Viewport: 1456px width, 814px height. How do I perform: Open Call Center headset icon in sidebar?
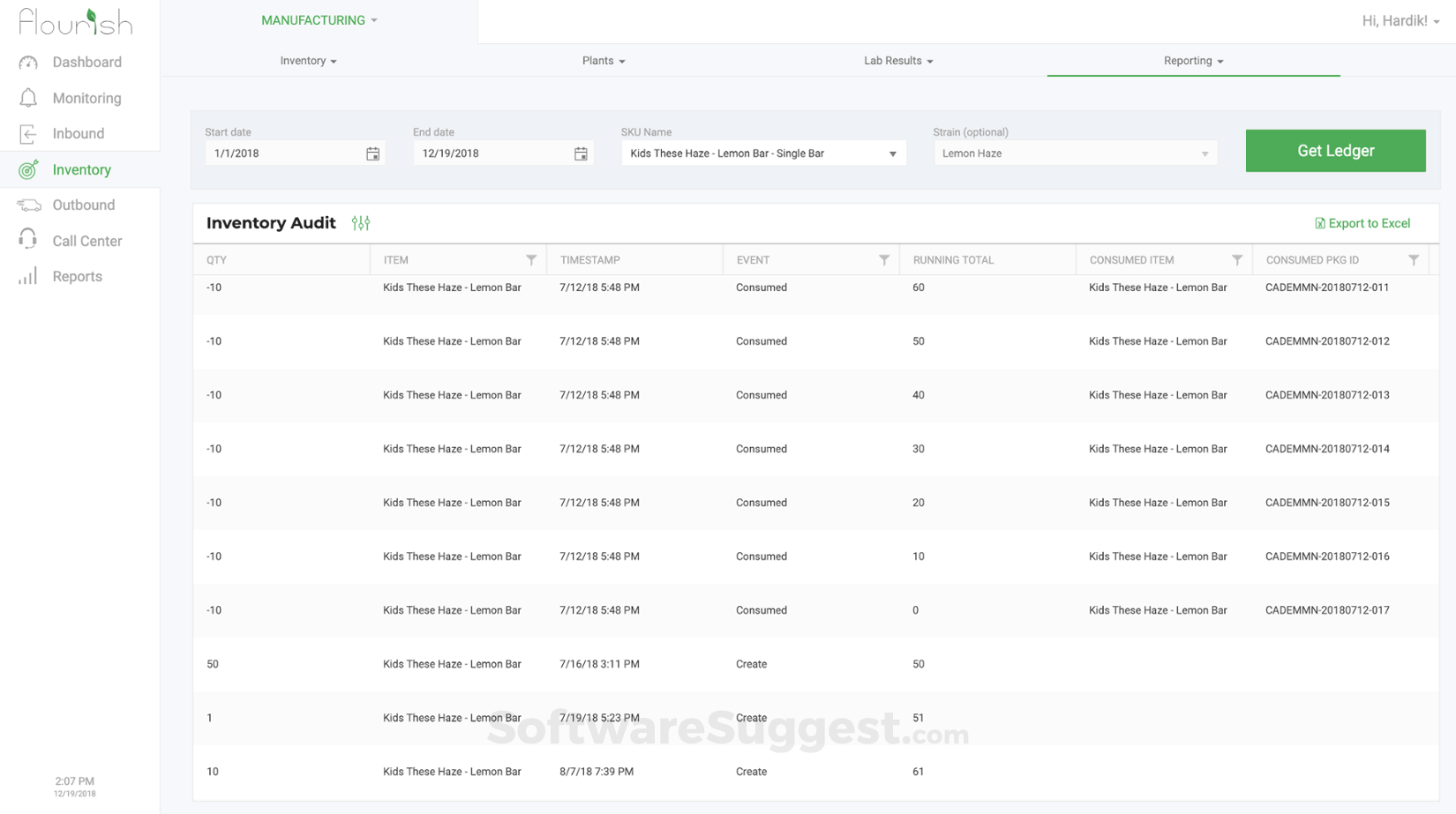click(28, 240)
